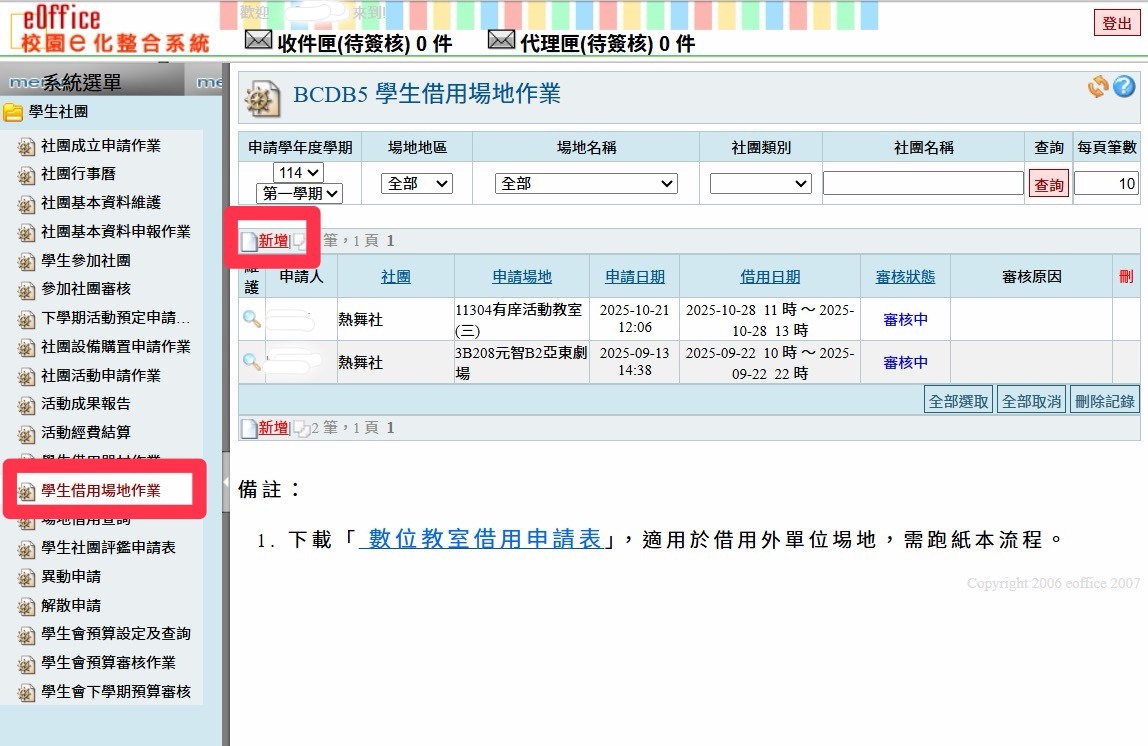Open the 收件匣(待簽核) inbox envelope icon
The width and height of the screenshot is (1148, 746).
point(258,40)
